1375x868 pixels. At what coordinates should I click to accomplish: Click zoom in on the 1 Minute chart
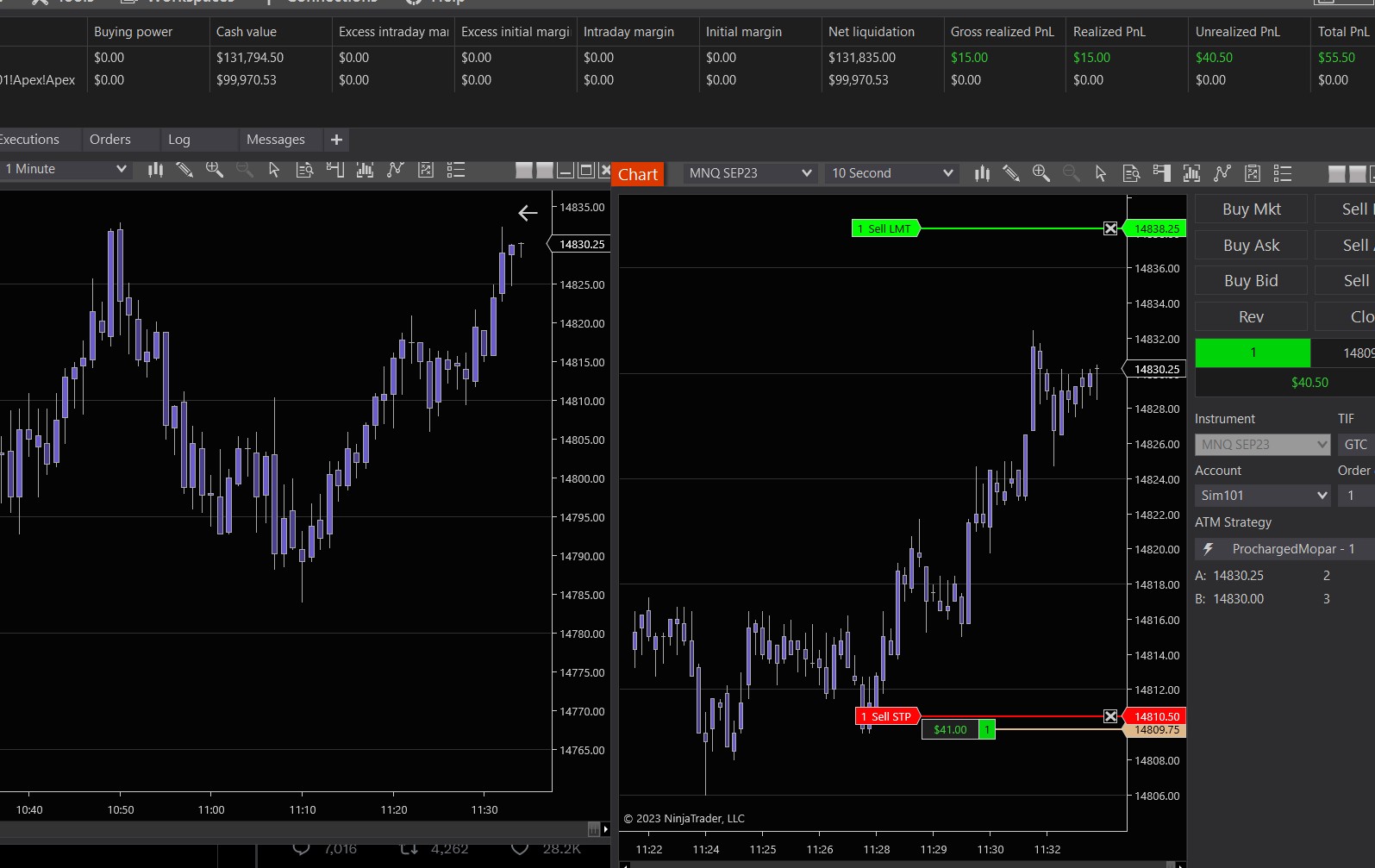point(215,170)
